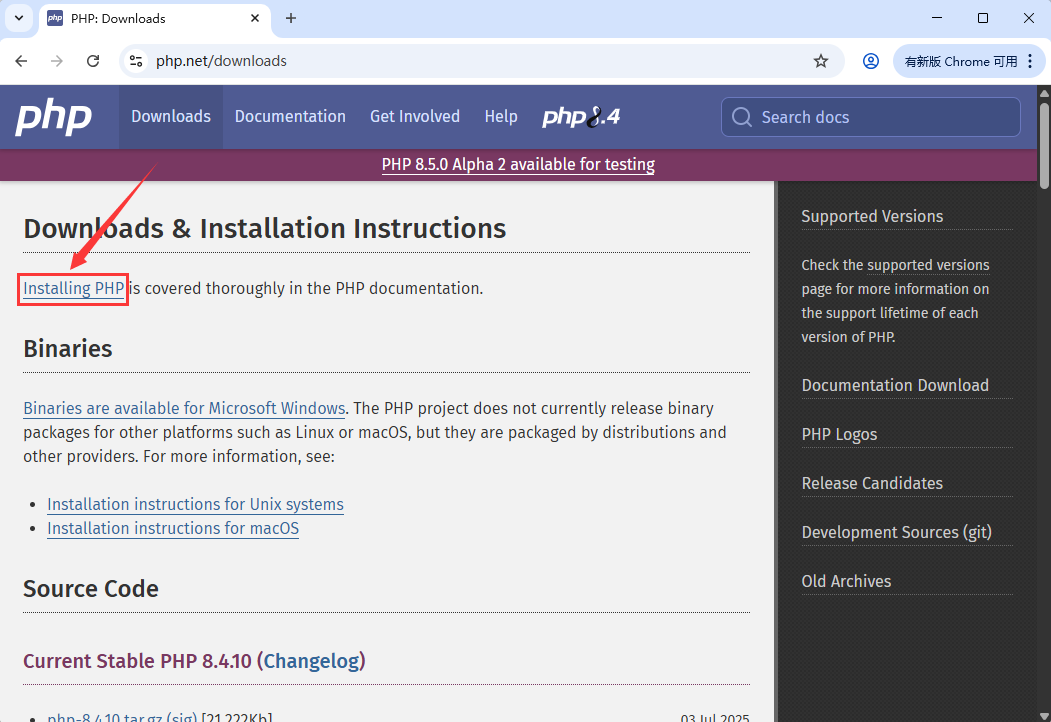The width and height of the screenshot is (1051, 722).
Task: View site information icon in address bar
Action: point(136,61)
